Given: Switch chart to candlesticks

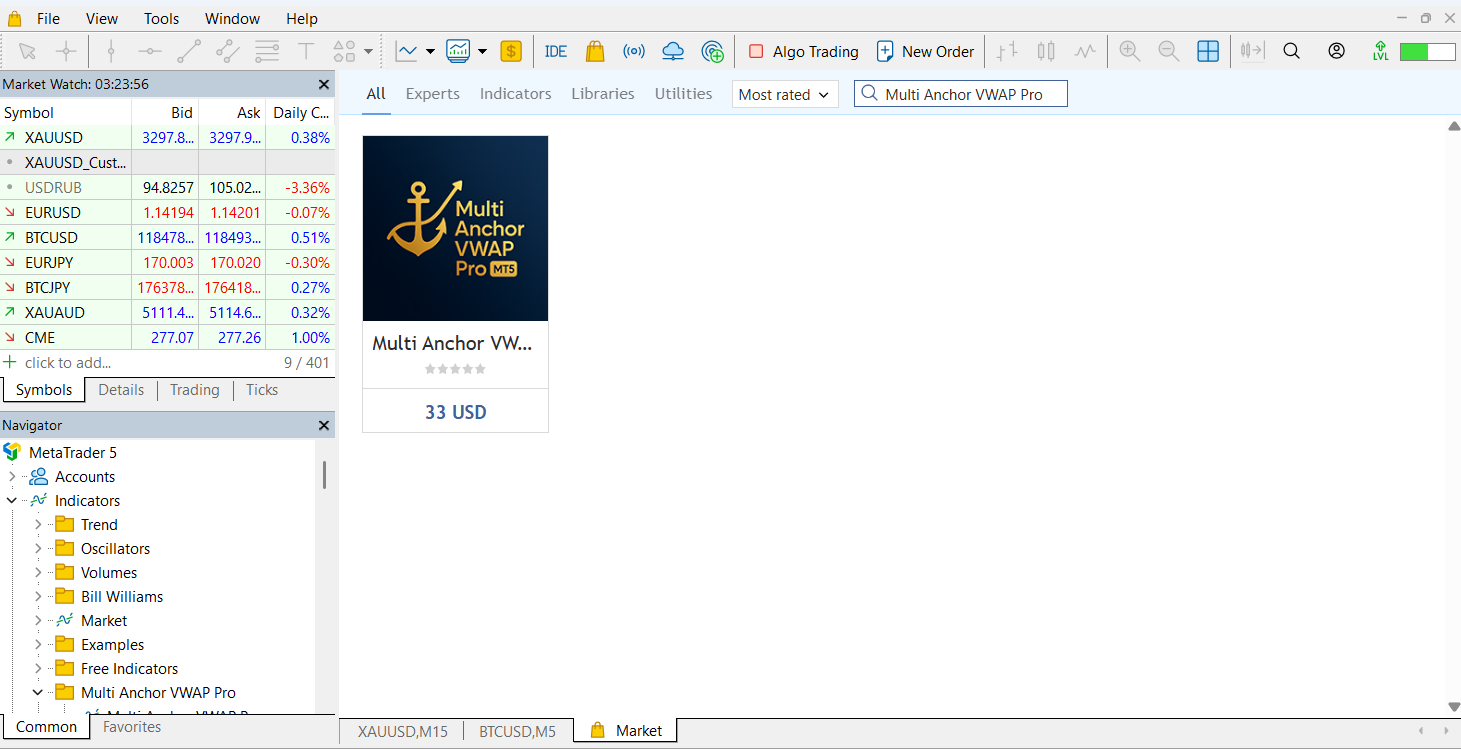Looking at the screenshot, I should [x=1046, y=51].
